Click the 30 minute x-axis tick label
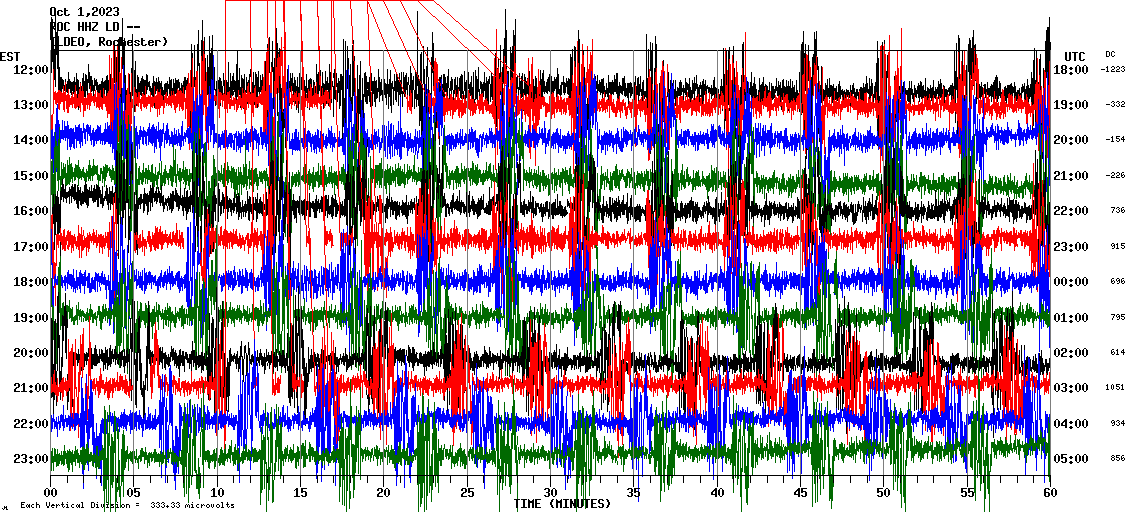Viewport: 1130px width, 519px height. pos(549,492)
